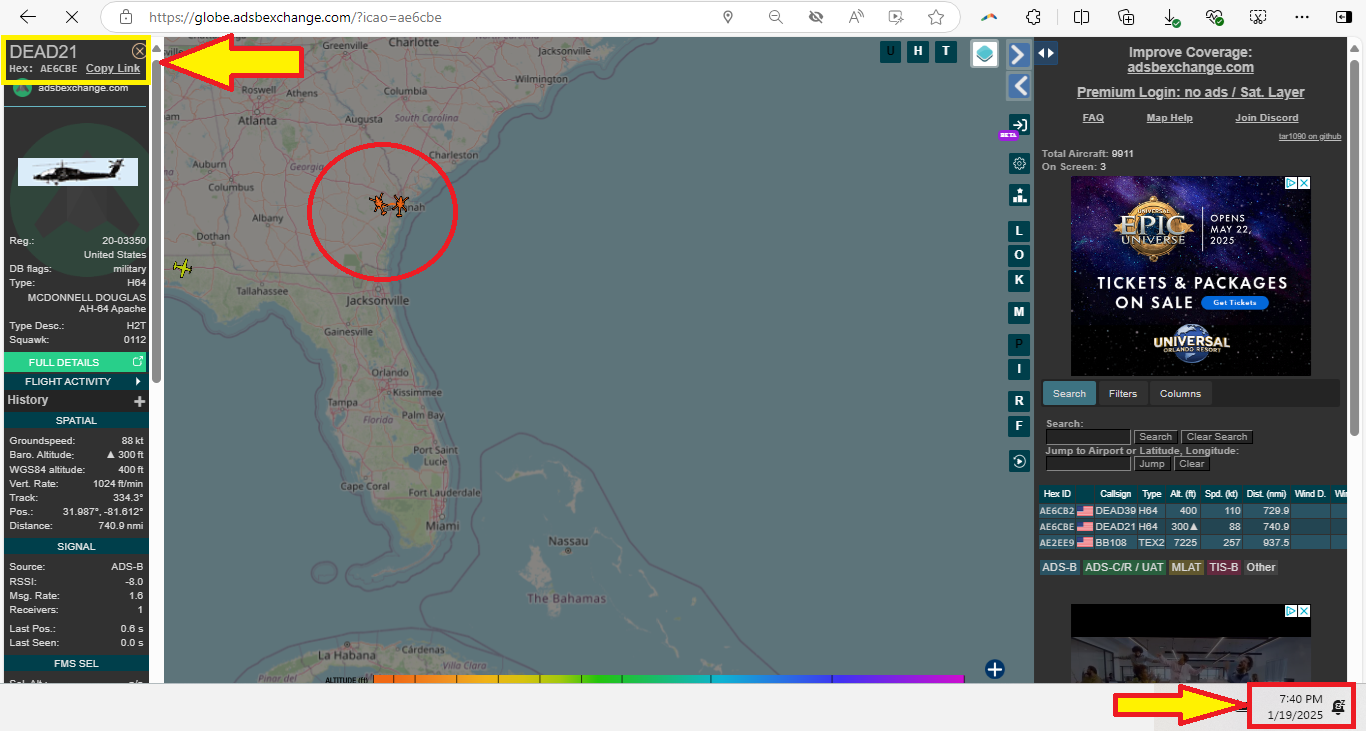
Task: Open the FAQ link
Action: 1093,118
